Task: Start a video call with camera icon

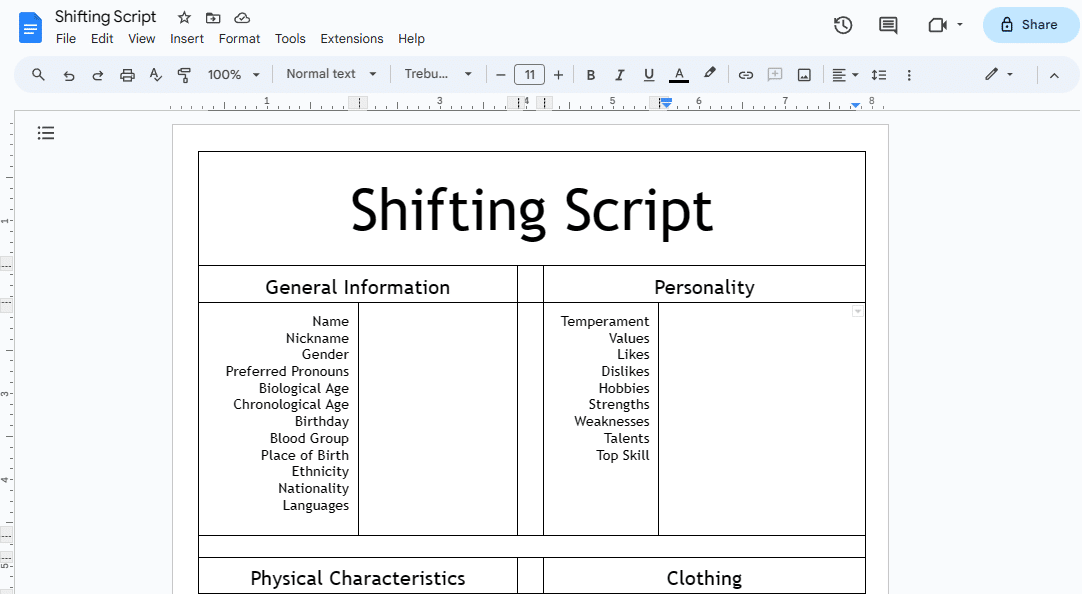Action: [x=937, y=26]
